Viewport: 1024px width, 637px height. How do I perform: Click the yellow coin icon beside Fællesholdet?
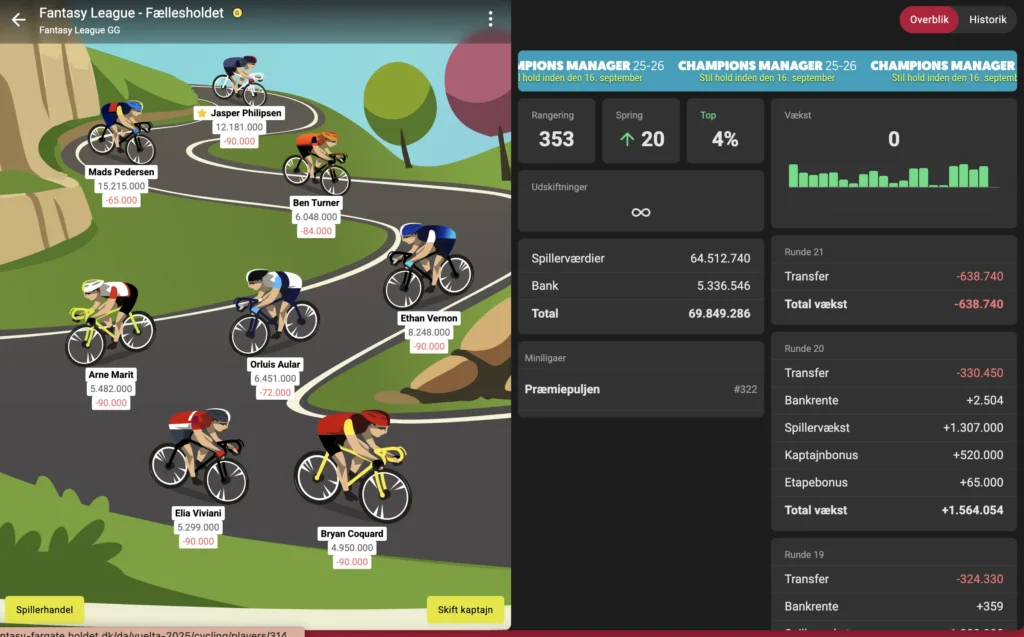(x=238, y=13)
